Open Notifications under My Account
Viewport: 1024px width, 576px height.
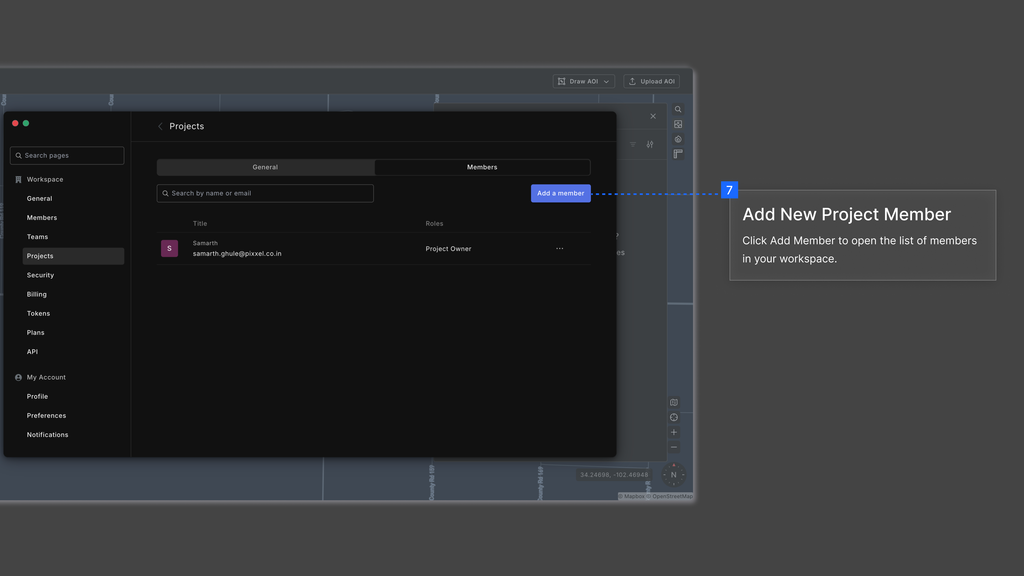point(48,435)
